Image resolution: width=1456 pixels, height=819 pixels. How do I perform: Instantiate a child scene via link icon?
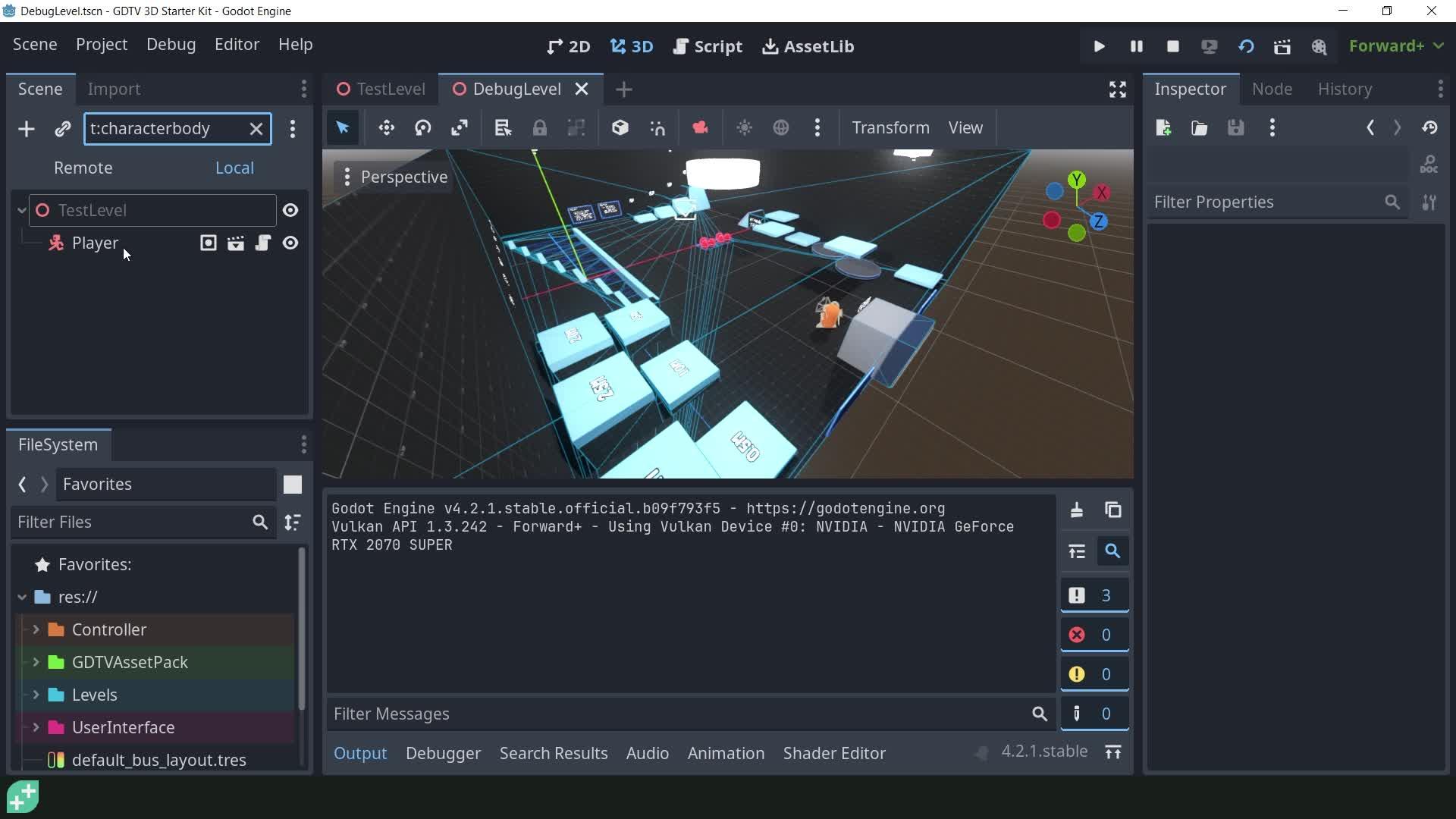click(x=63, y=129)
